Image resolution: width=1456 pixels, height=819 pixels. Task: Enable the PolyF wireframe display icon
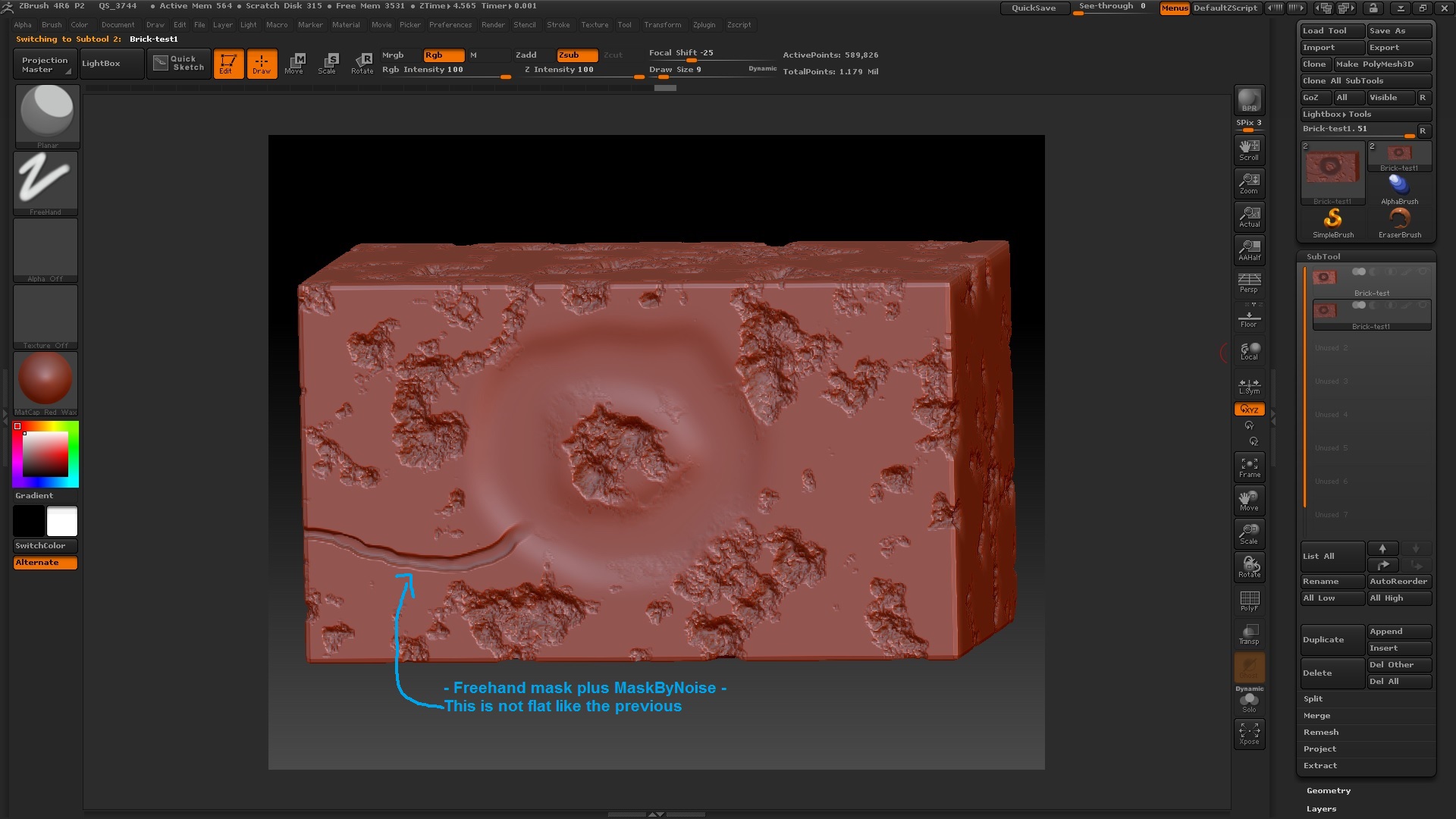point(1249,601)
